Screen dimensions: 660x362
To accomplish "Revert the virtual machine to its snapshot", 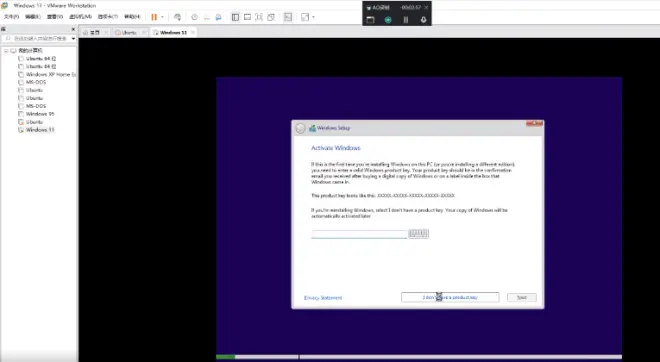I will click(x=206, y=17).
